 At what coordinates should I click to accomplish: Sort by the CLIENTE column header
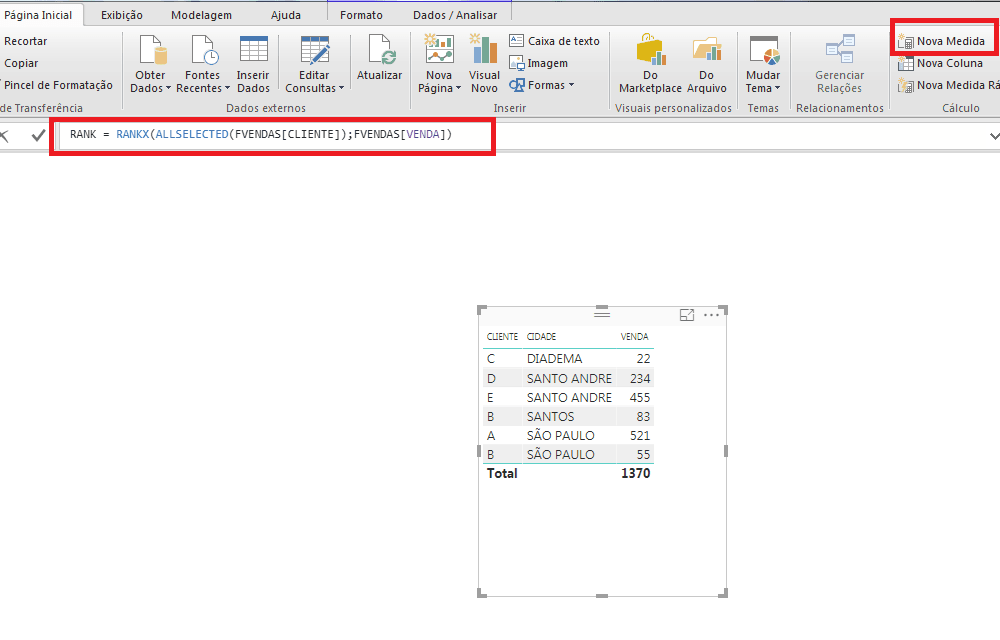(502, 337)
